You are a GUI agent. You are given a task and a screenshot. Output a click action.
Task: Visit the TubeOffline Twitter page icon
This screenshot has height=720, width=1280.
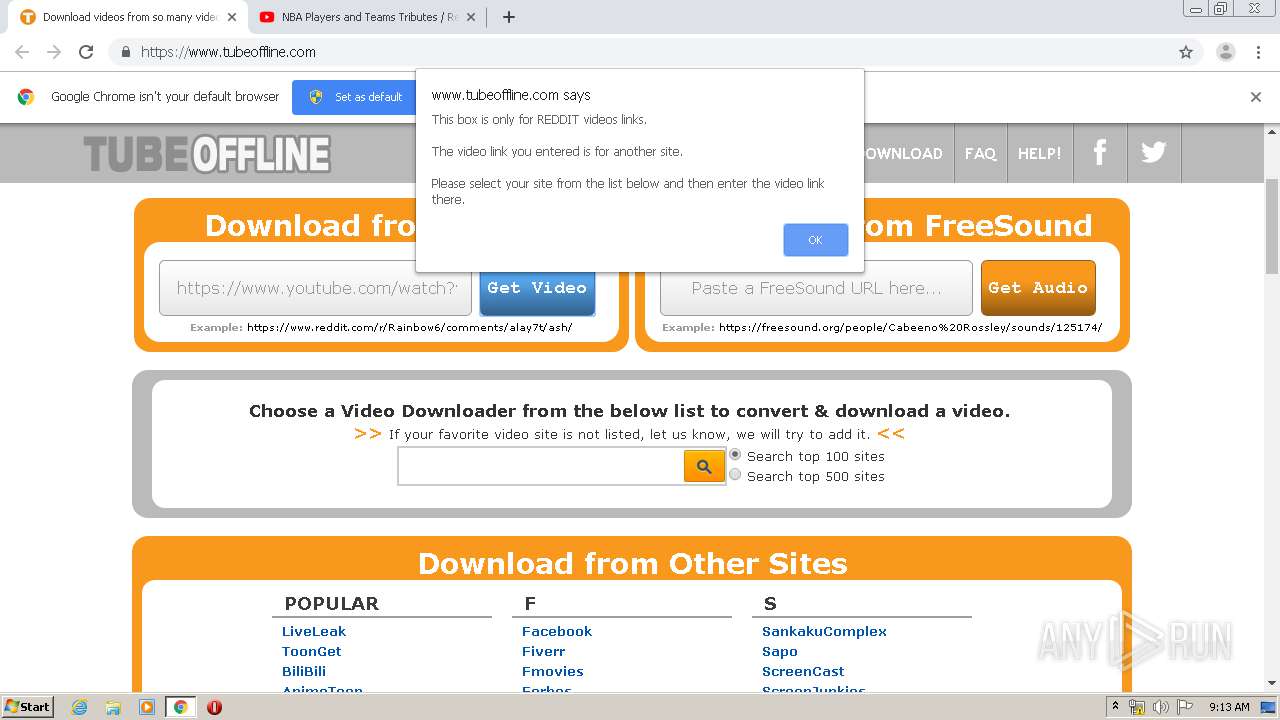click(1154, 153)
